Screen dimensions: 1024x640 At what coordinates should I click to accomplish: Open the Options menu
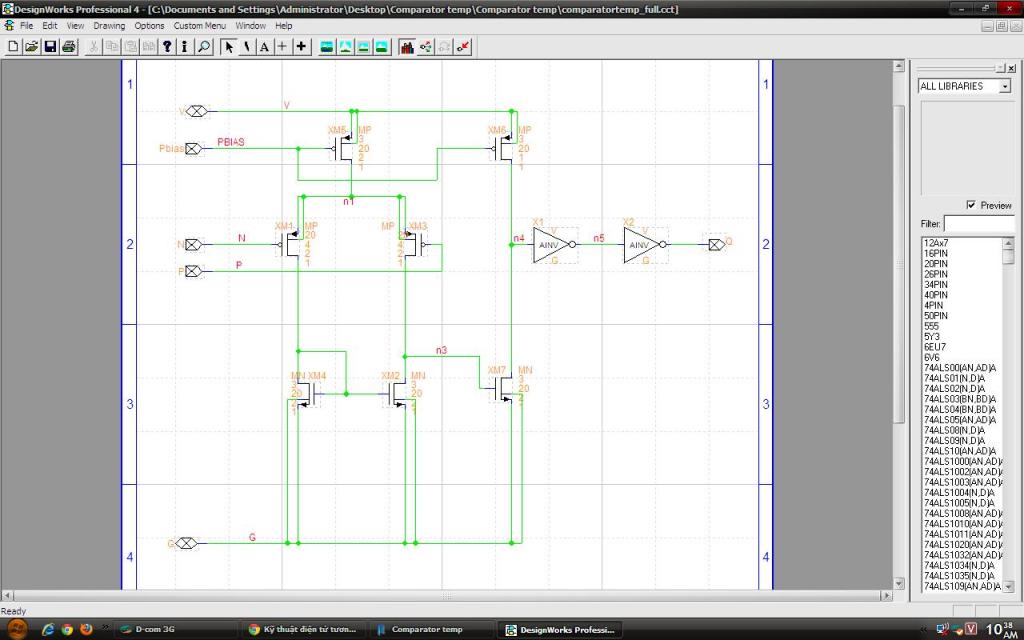click(149, 25)
